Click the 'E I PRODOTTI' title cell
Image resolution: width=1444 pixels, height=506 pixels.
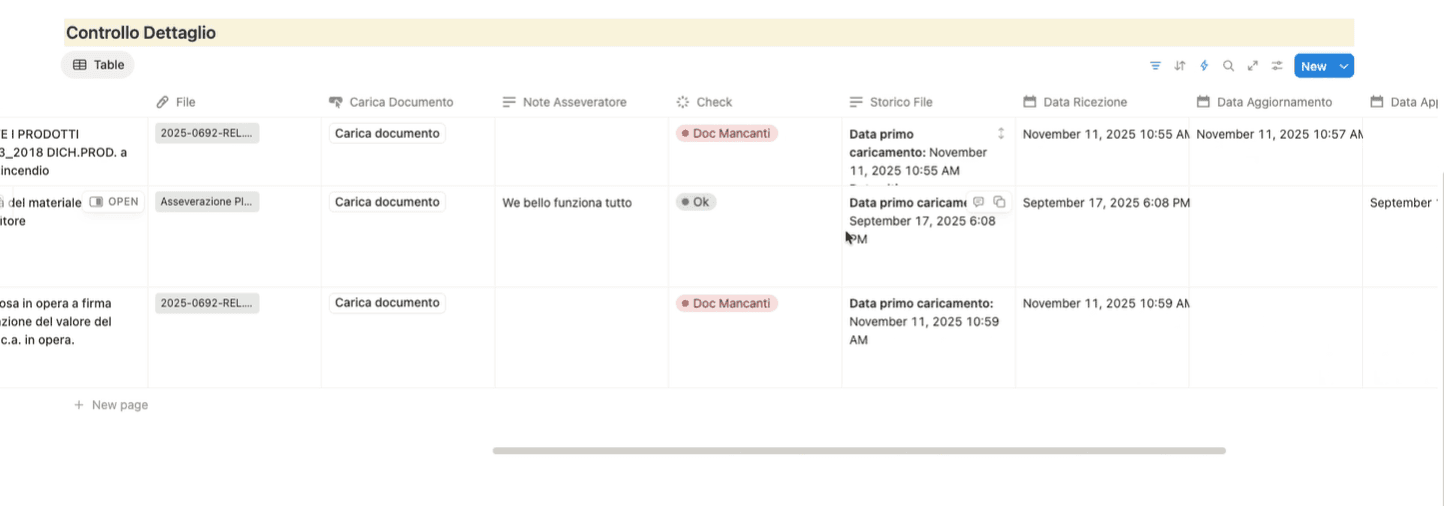pyautogui.click(x=64, y=152)
